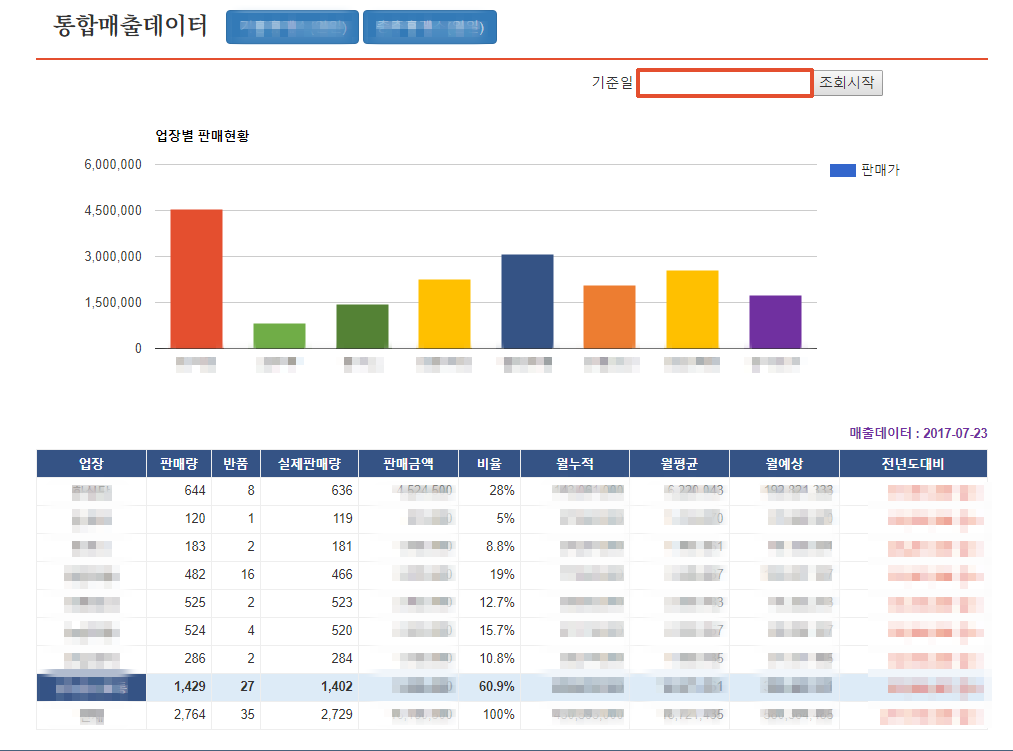
Task: Click the first blue button beside the title
Action: [292, 28]
